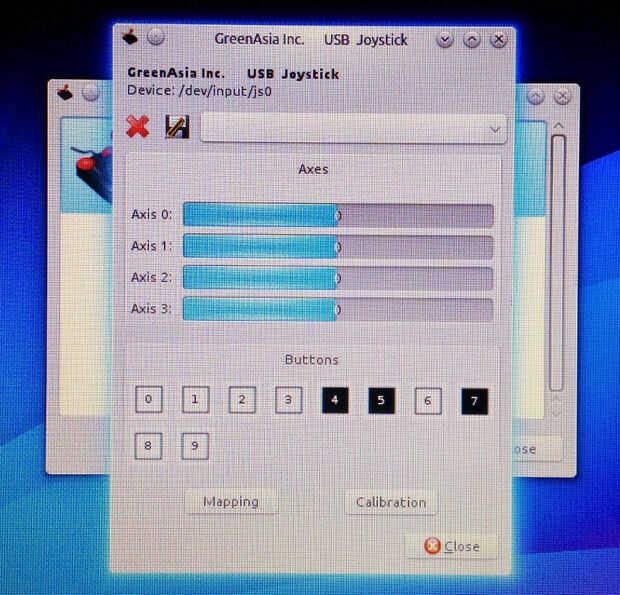Click the scrollbar up arrow in background window
This screenshot has height=595, width=620.
(558, 126)
